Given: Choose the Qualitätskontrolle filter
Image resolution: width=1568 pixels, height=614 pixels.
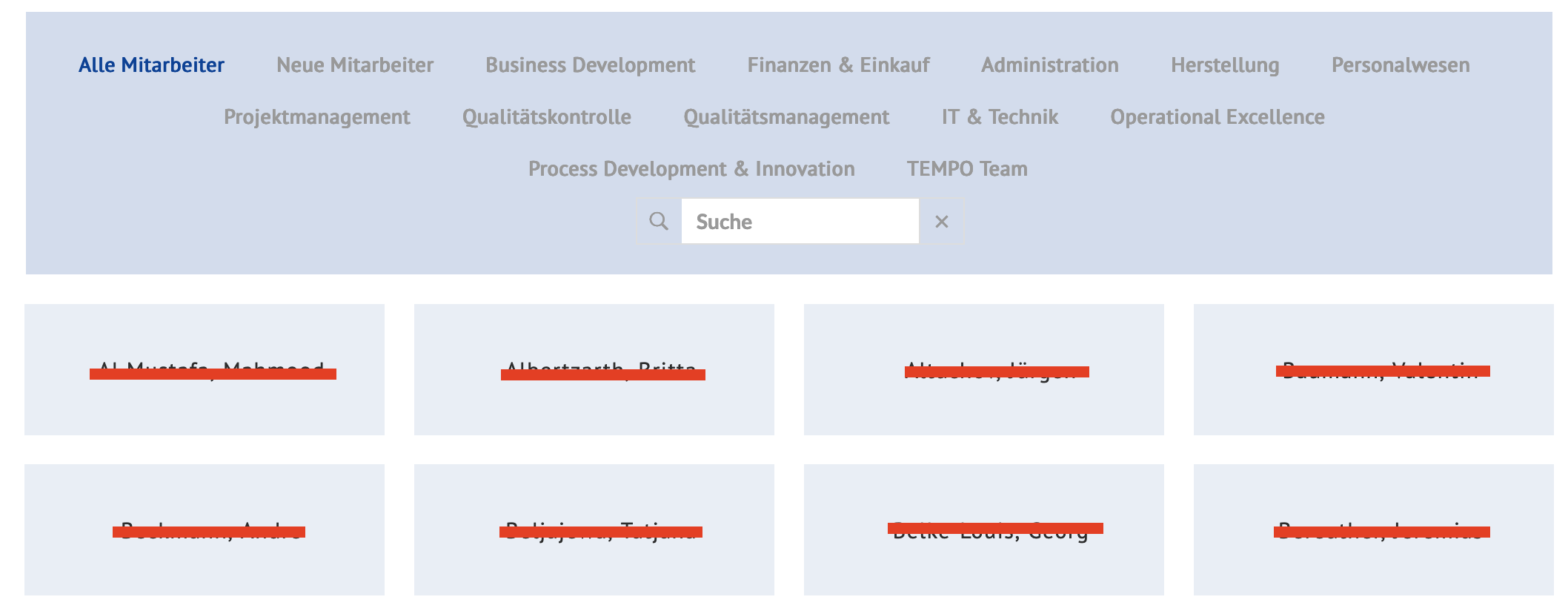Looking at the screenshot, I should (547, 117).
